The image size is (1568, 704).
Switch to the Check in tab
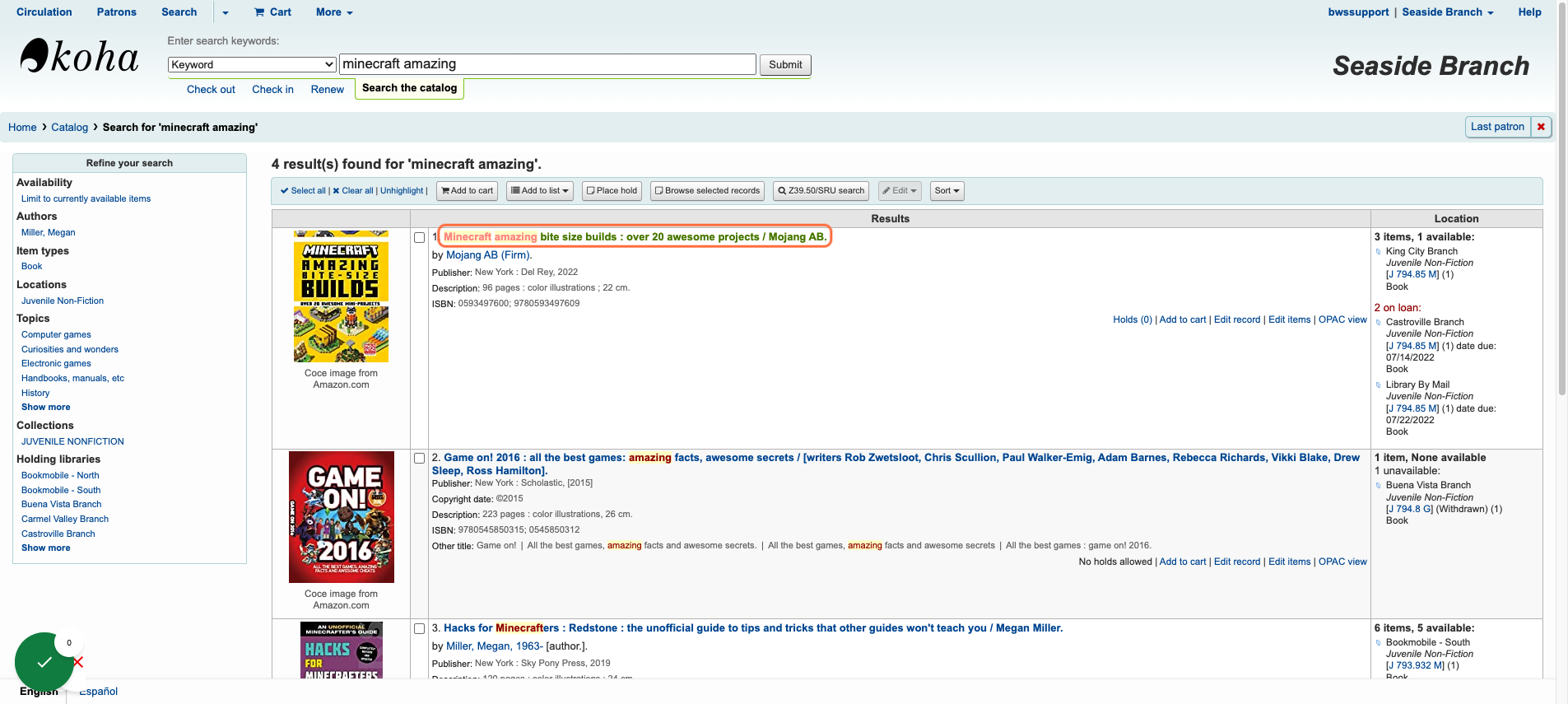[272, 90]
